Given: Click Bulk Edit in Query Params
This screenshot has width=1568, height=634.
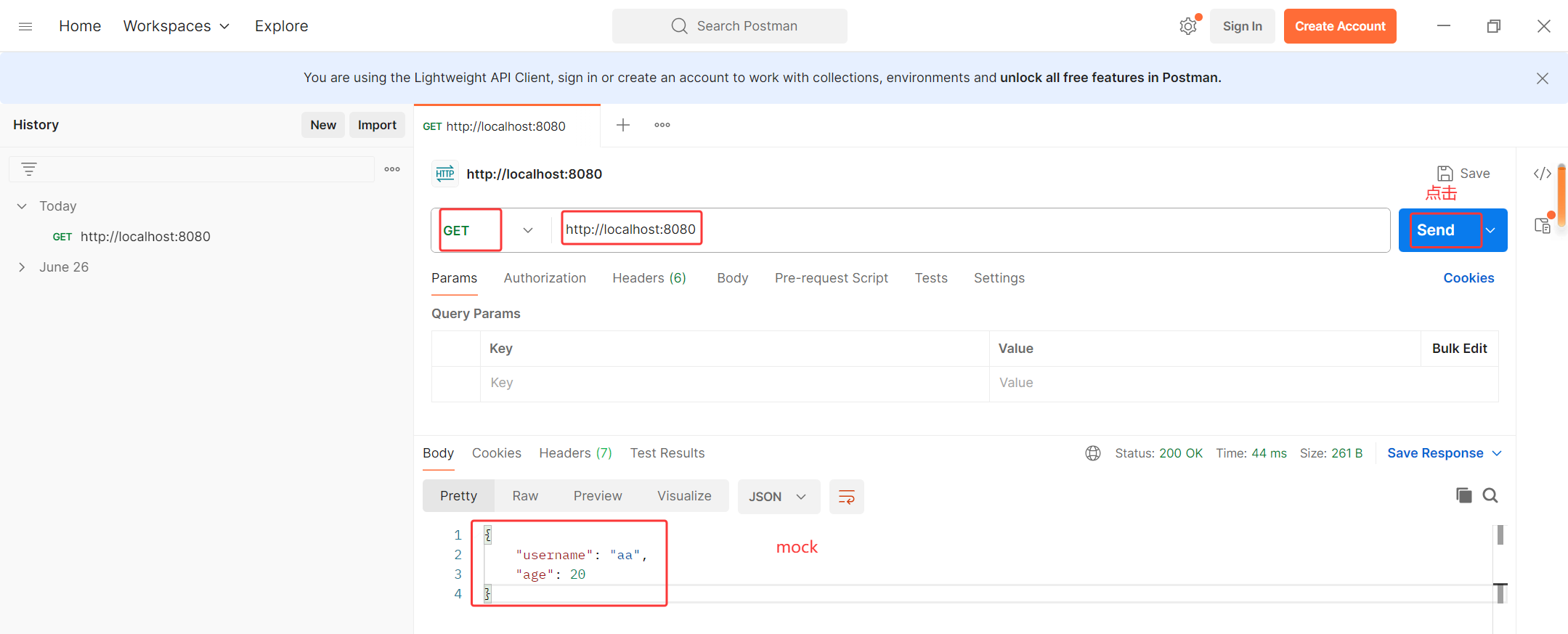Looking at the screenshot, I should (1460, 349).
